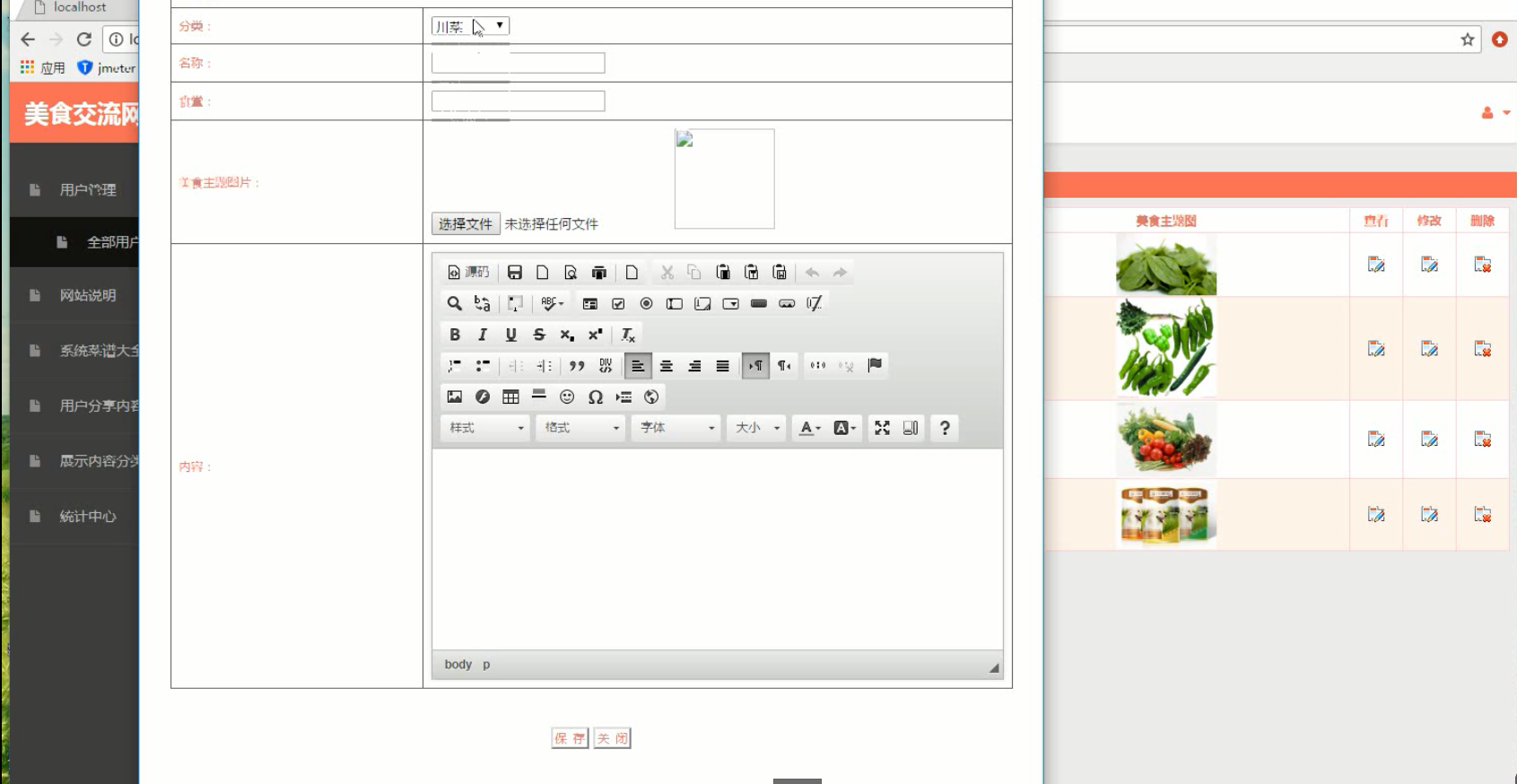Open the spell check ABC dropdown
This screenshot has width=1517, height=784.
point(553,304)
